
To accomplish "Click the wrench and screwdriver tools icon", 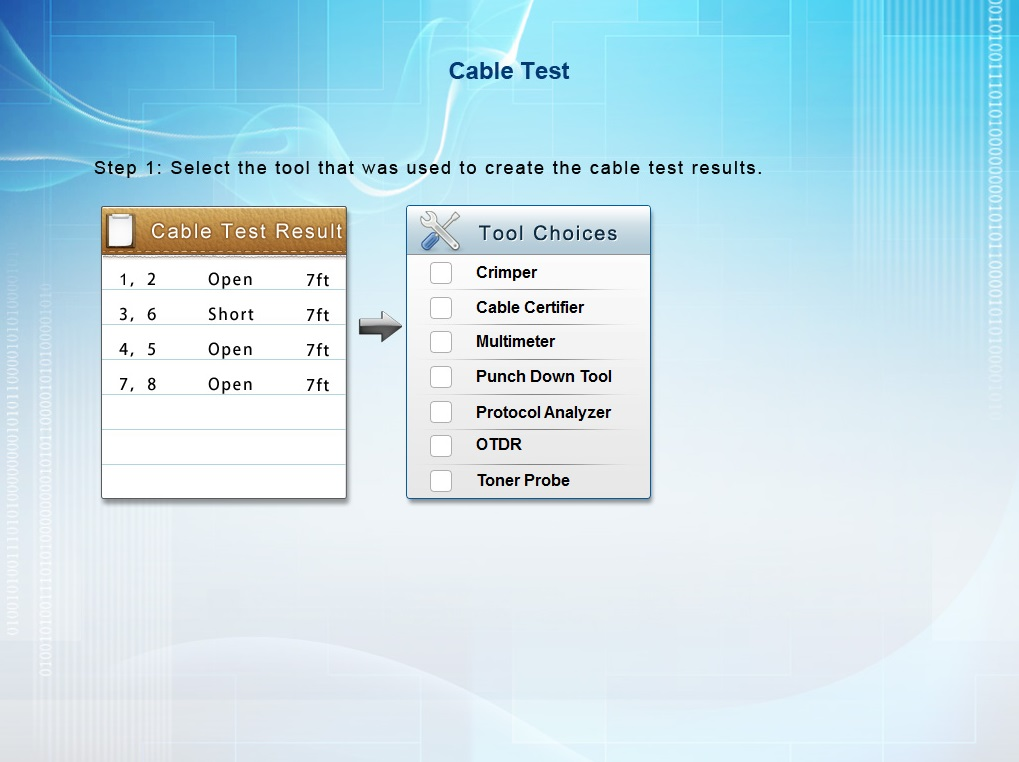I will coord(440,232).
